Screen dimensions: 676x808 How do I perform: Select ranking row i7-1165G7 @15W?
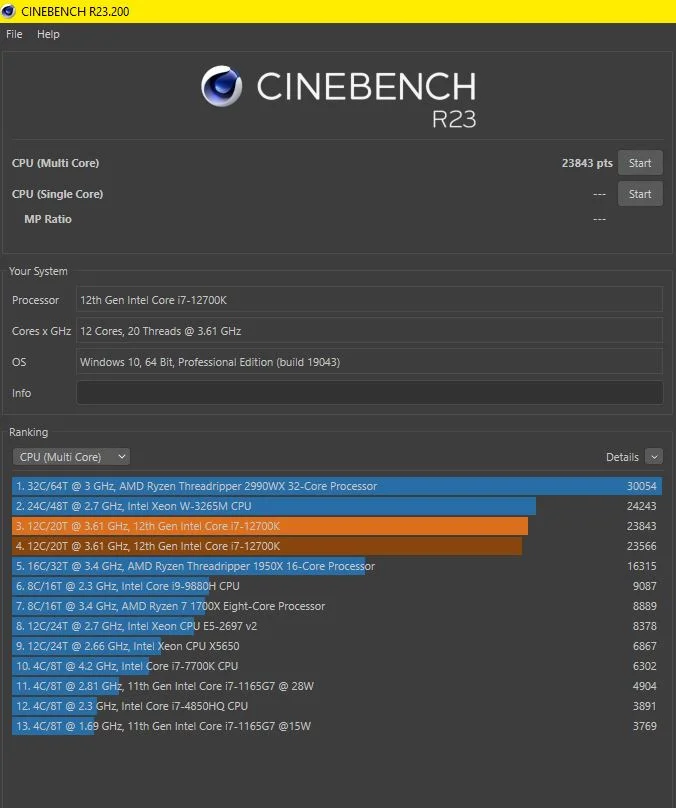click(x=337, y=726)
